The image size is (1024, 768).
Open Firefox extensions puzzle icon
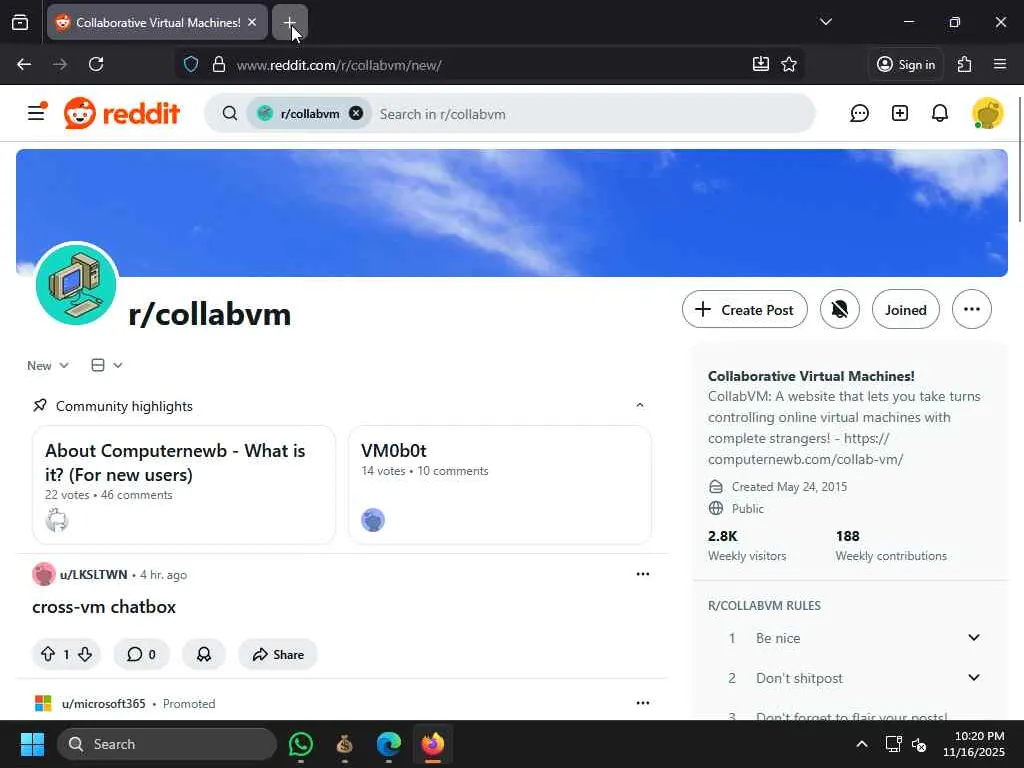tap(965, 64)
